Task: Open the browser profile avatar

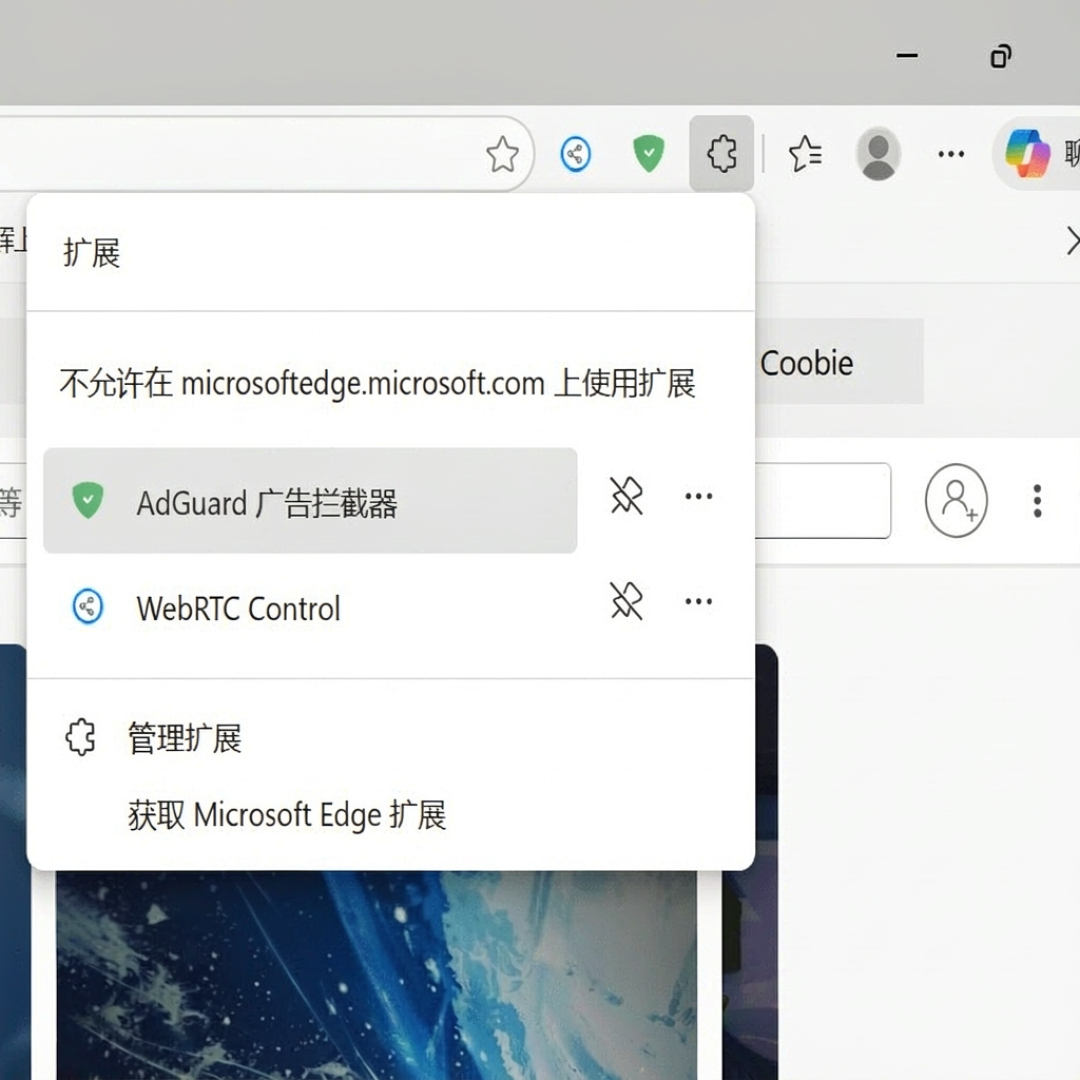Action: 878,154
